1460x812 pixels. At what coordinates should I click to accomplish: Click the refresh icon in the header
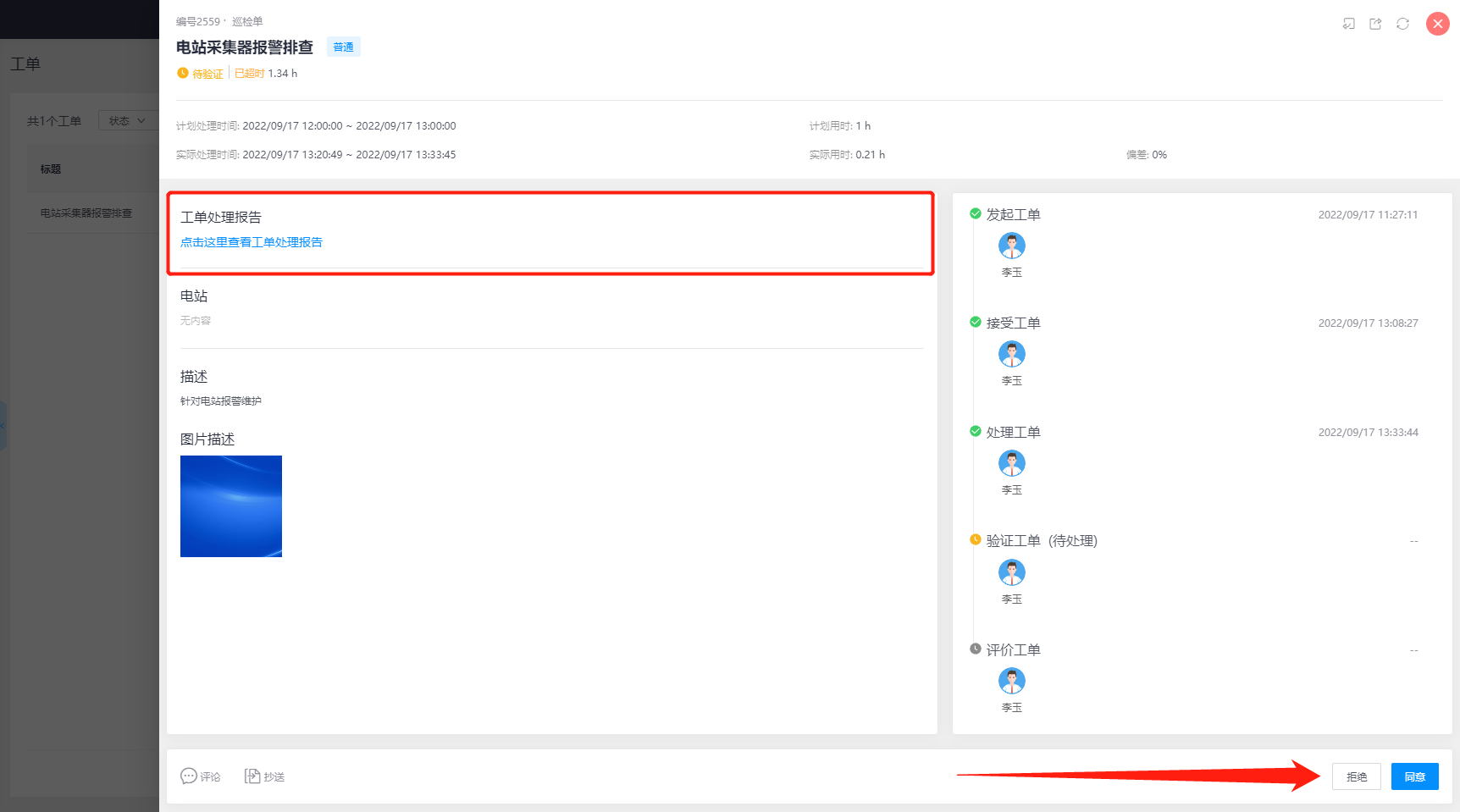pos(1402,24)
